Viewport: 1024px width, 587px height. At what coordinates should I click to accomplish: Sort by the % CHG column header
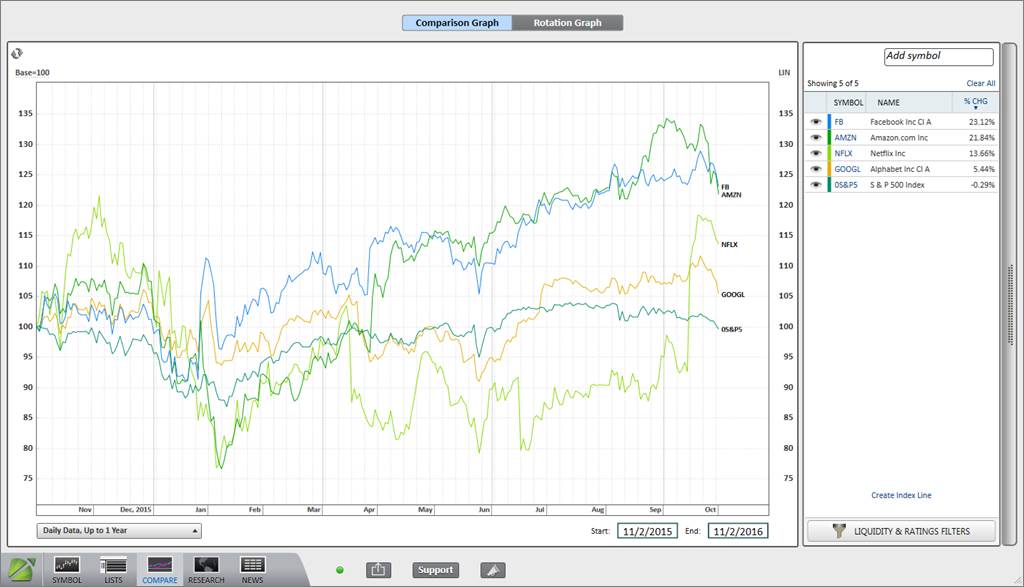point(975,103)
